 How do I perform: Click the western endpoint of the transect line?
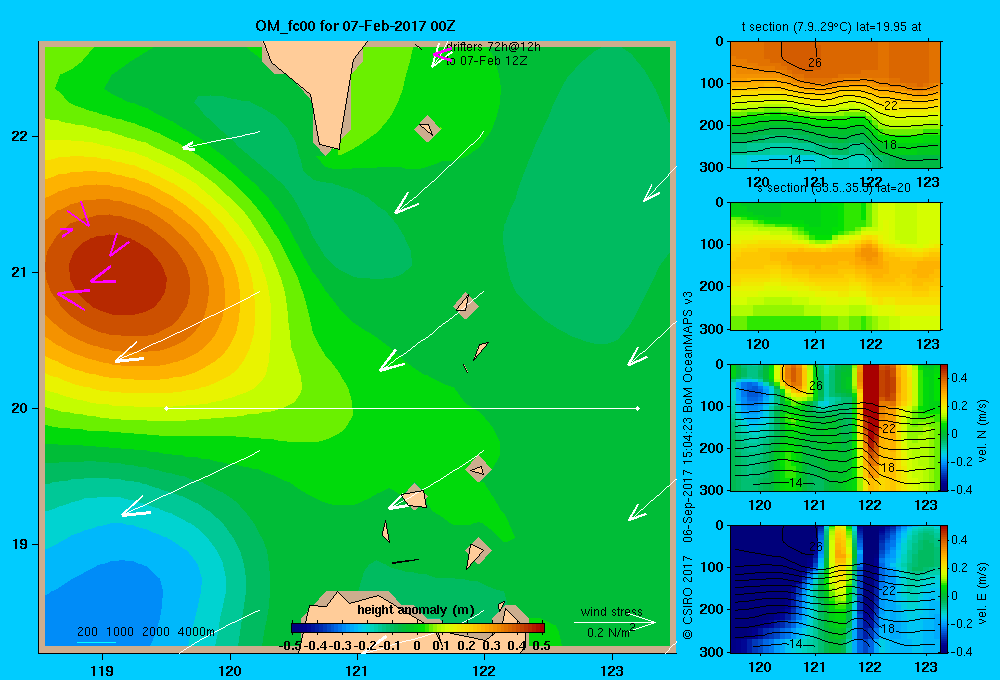click(x=166, y=408)
